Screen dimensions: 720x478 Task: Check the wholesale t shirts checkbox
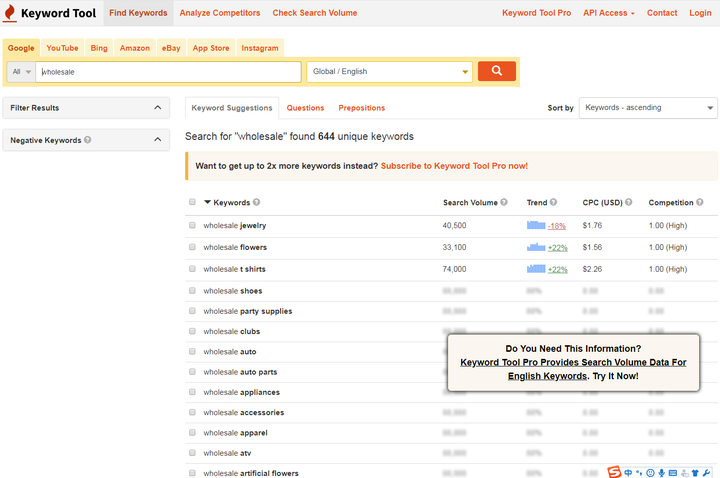click(192, 269)
